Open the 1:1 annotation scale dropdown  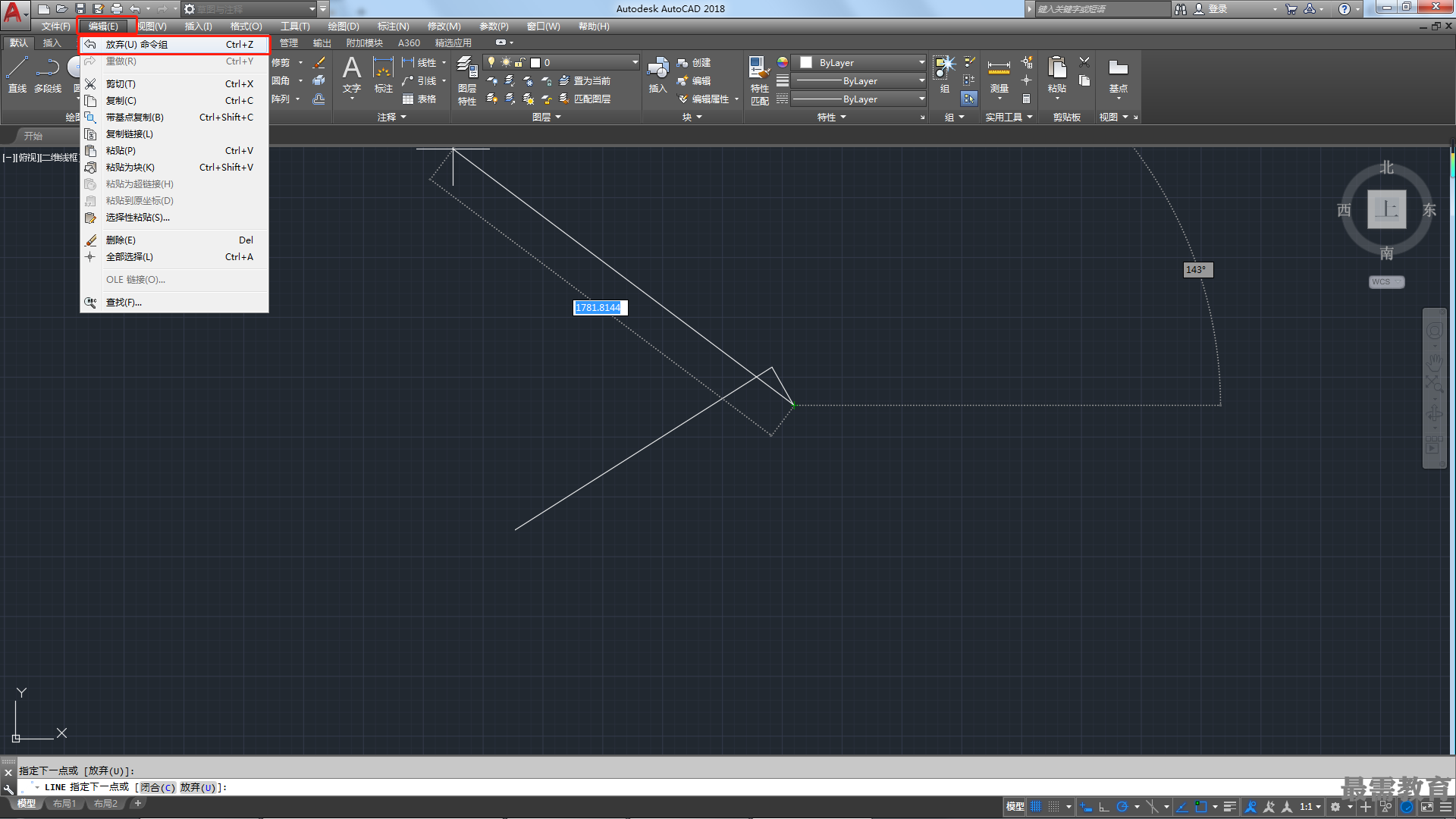click(x=1310, y=807)
